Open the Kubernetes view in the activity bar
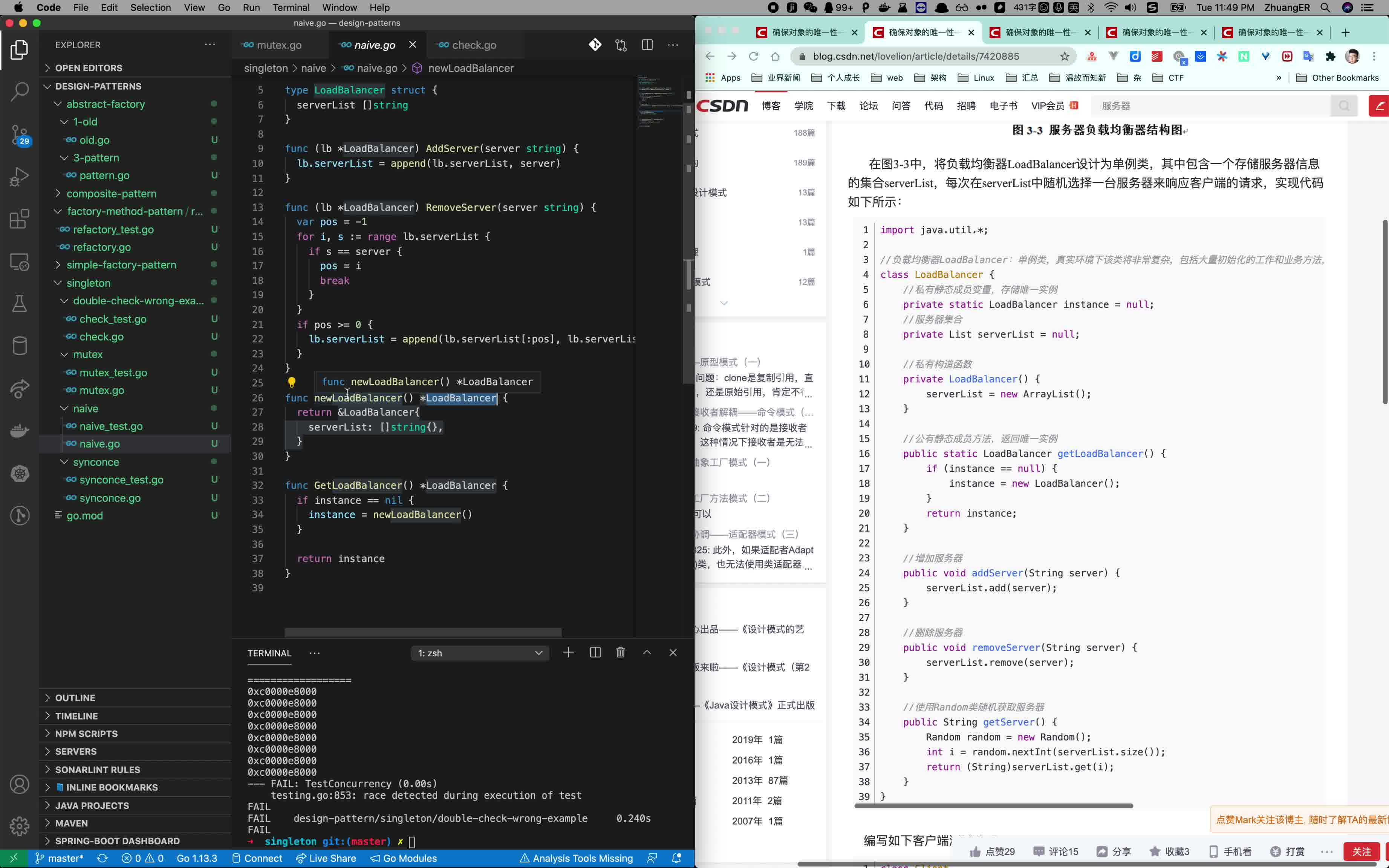1389x868 pixels. point(20,474)
